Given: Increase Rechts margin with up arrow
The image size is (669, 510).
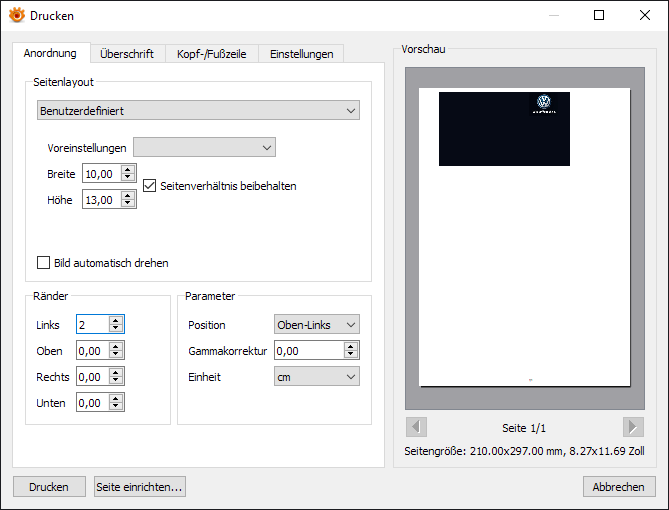Looking at the screenshot, I should [116, 373].
